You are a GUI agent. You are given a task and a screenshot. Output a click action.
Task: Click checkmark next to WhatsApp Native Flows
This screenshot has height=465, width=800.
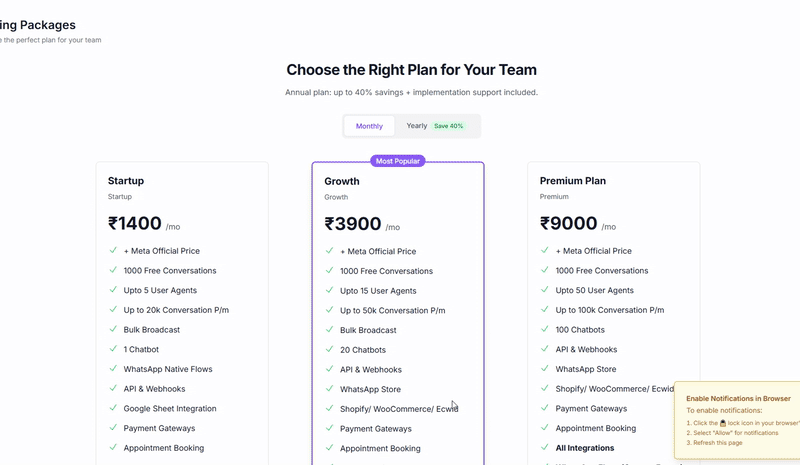[113, 369]
